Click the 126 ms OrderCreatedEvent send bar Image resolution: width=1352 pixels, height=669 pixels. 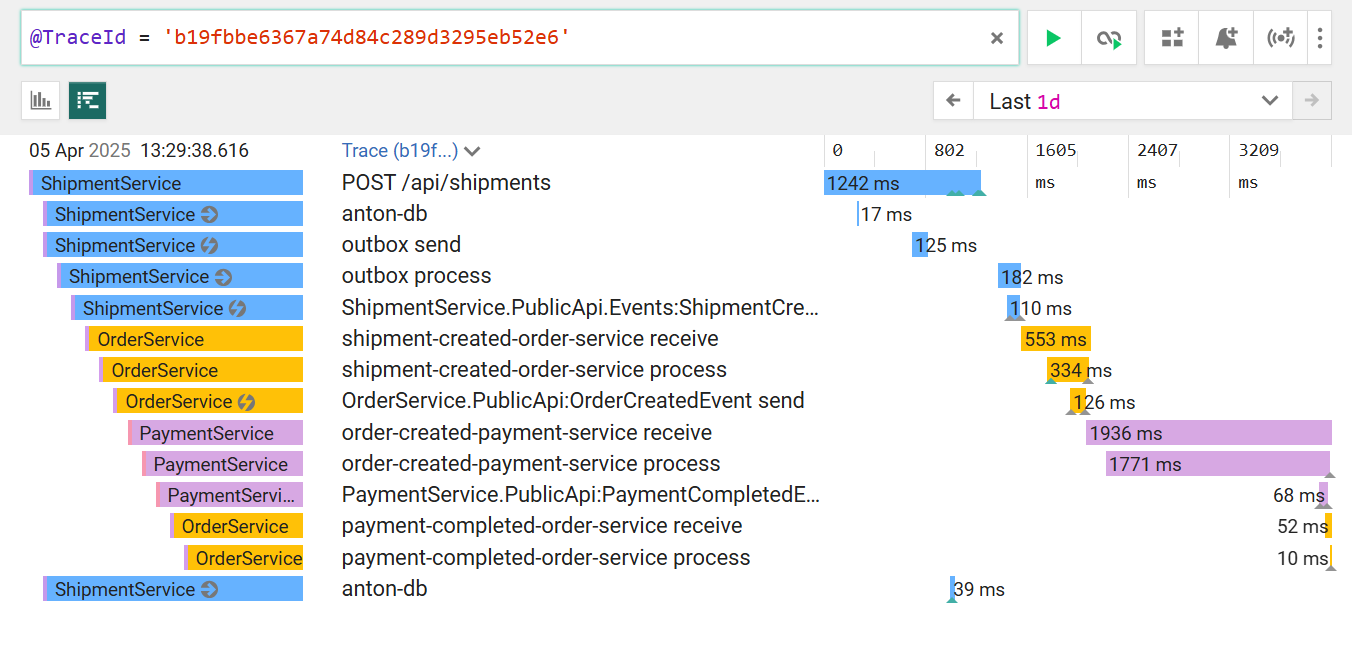point(1078,402)
